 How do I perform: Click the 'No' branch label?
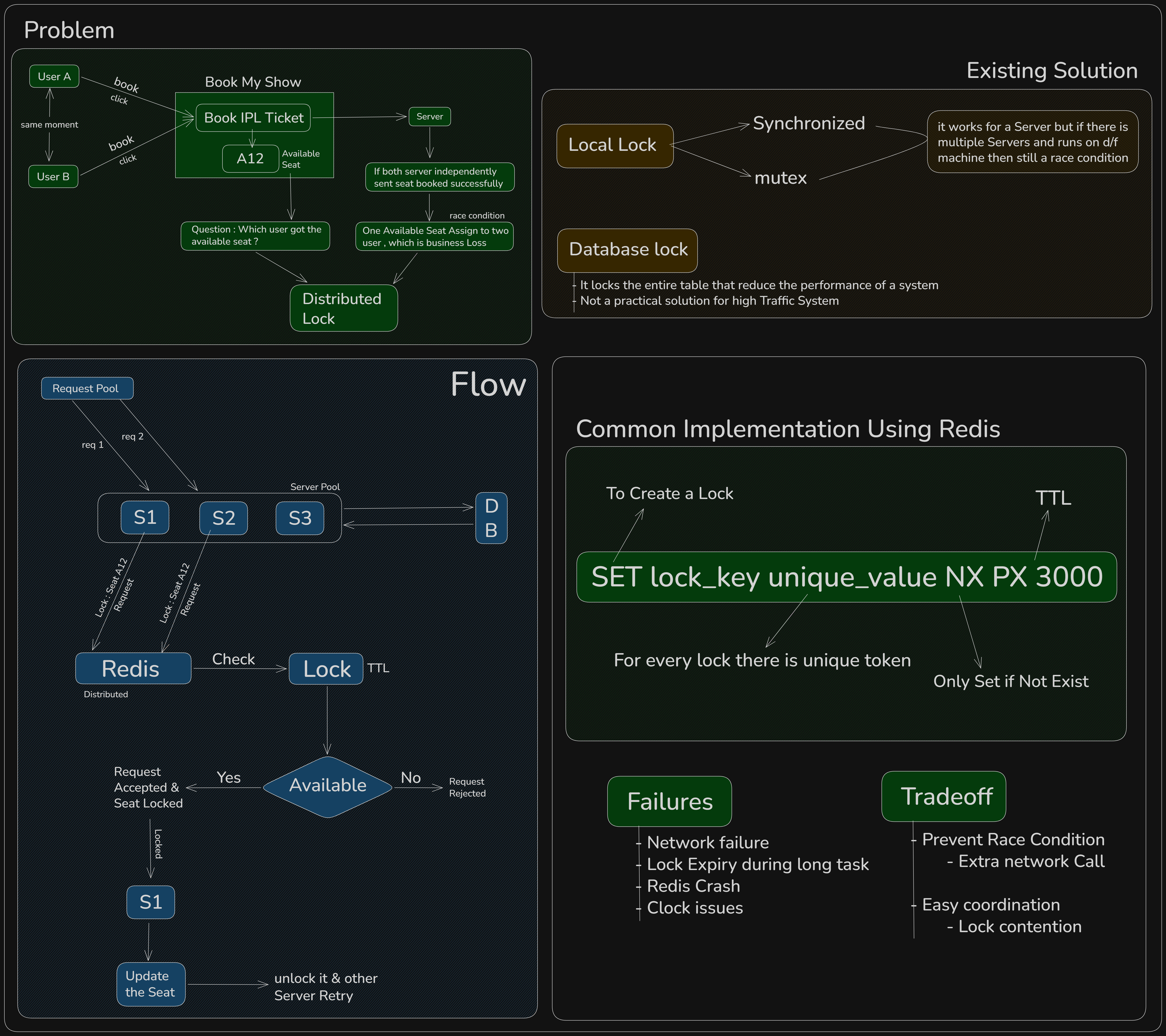[411, 778]
